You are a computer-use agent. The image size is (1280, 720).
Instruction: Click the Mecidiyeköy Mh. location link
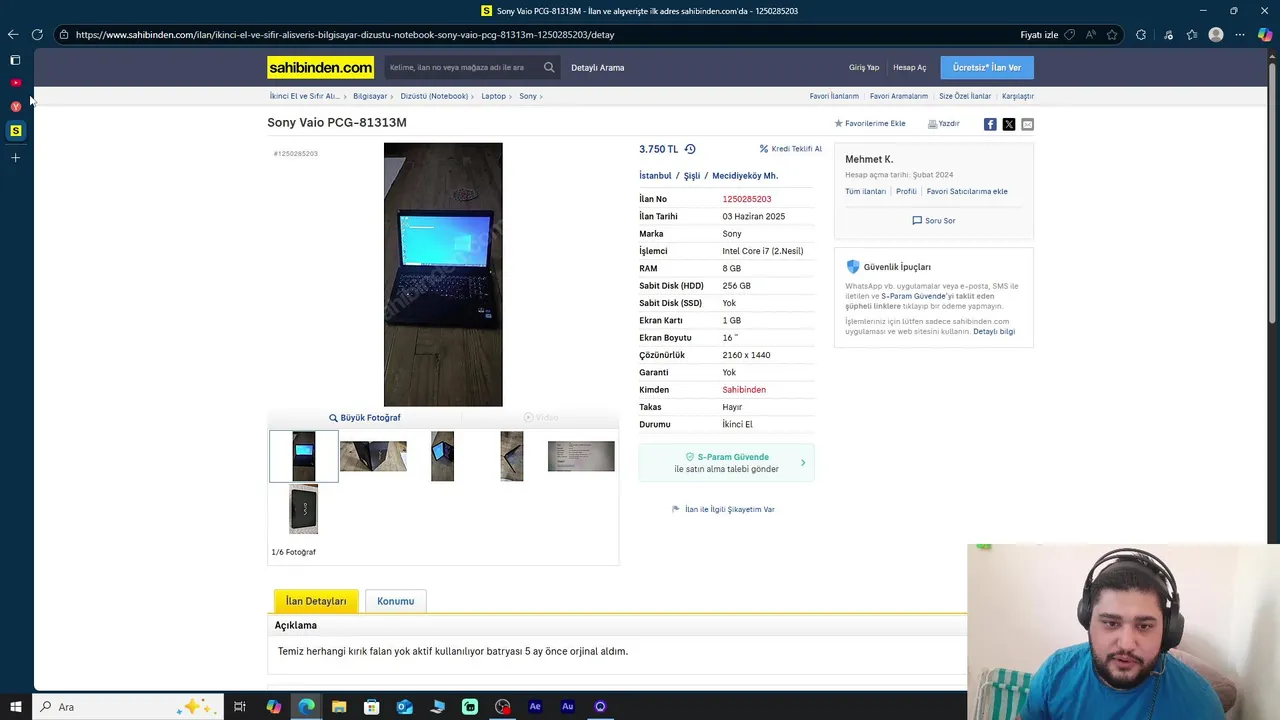coord(745,176)
